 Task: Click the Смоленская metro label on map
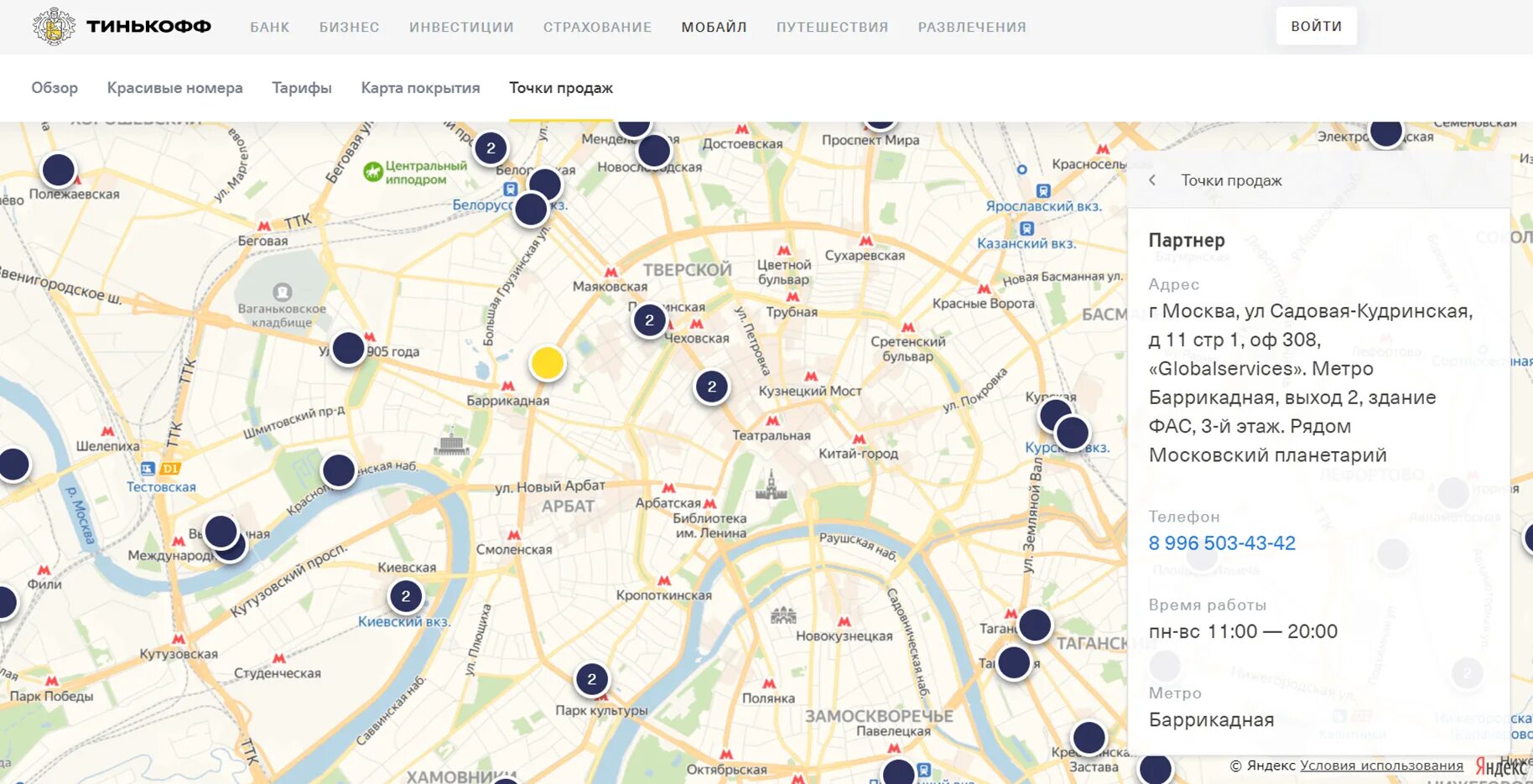click(x=514, y=549)
